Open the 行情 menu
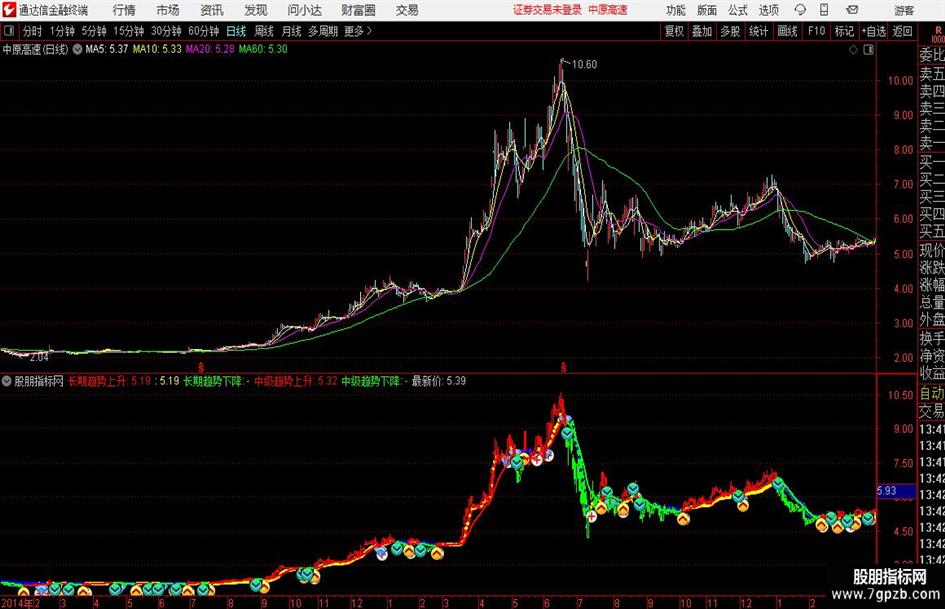Screen dimensions: 945x609 (x=124, y=10)
